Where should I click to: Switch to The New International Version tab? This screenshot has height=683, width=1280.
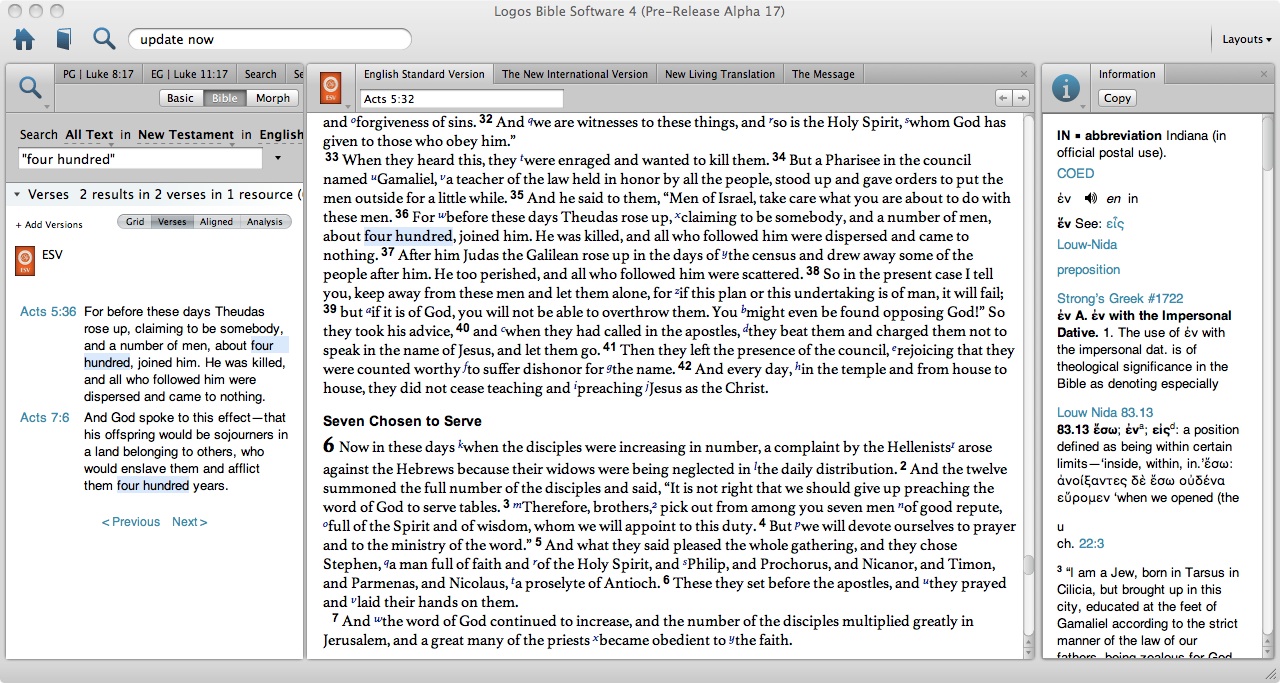(x=575, y=74)
